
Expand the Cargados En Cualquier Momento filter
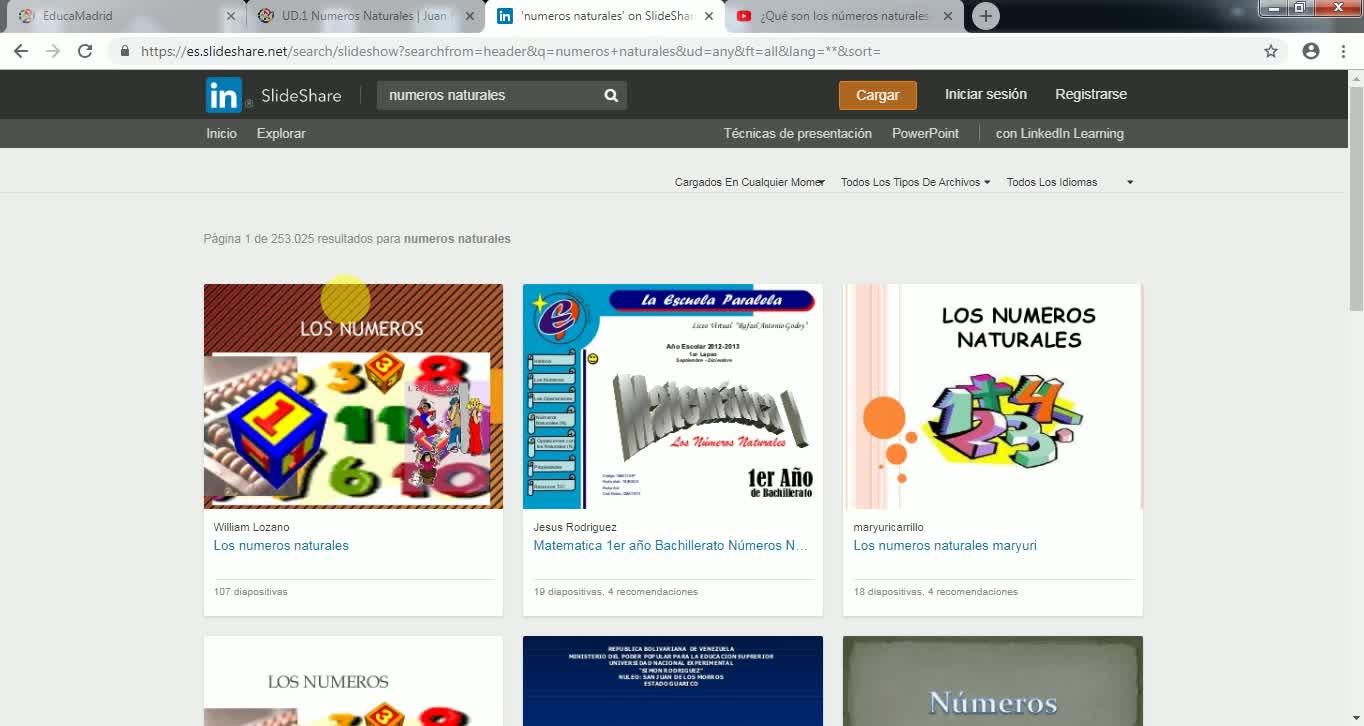(x=750, y=182)
